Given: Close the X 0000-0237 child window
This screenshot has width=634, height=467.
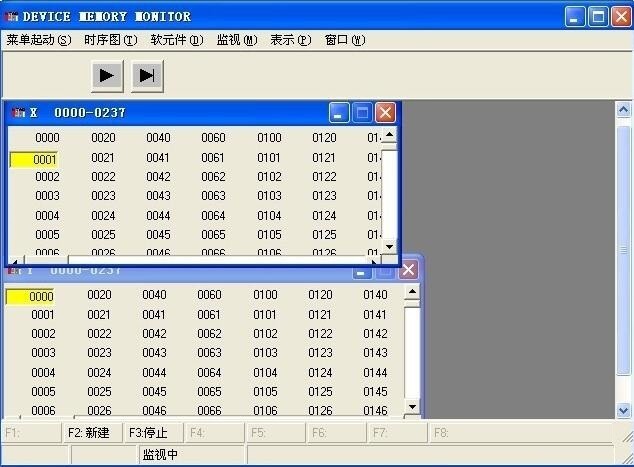Looking at the screenshot, I should point(385,112).
